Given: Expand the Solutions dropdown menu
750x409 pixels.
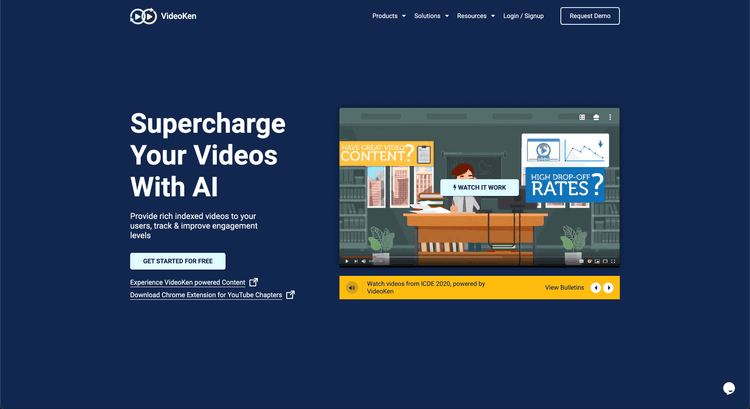Looking at the screenshot, I should point(430,16).
